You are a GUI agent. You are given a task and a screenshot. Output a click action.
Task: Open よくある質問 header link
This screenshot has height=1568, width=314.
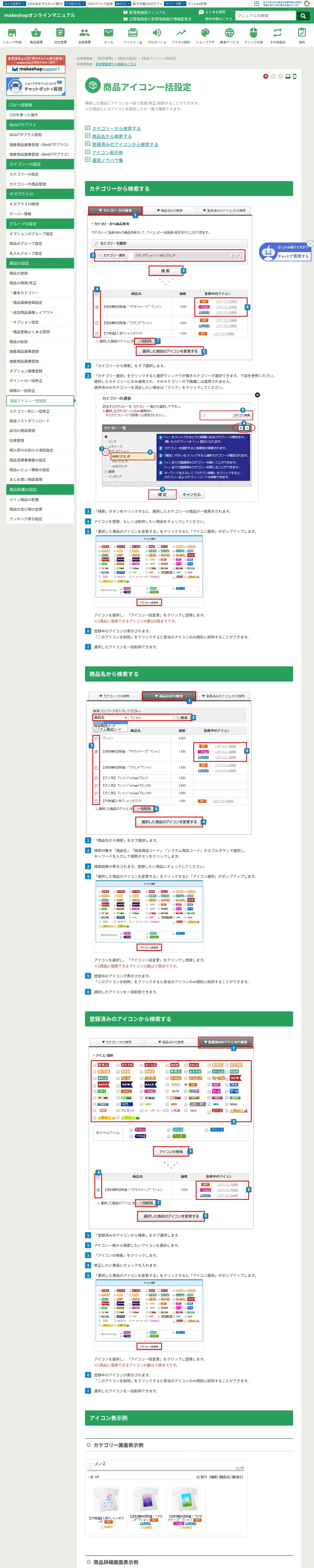pyautogui.click(x=212, y=12)
